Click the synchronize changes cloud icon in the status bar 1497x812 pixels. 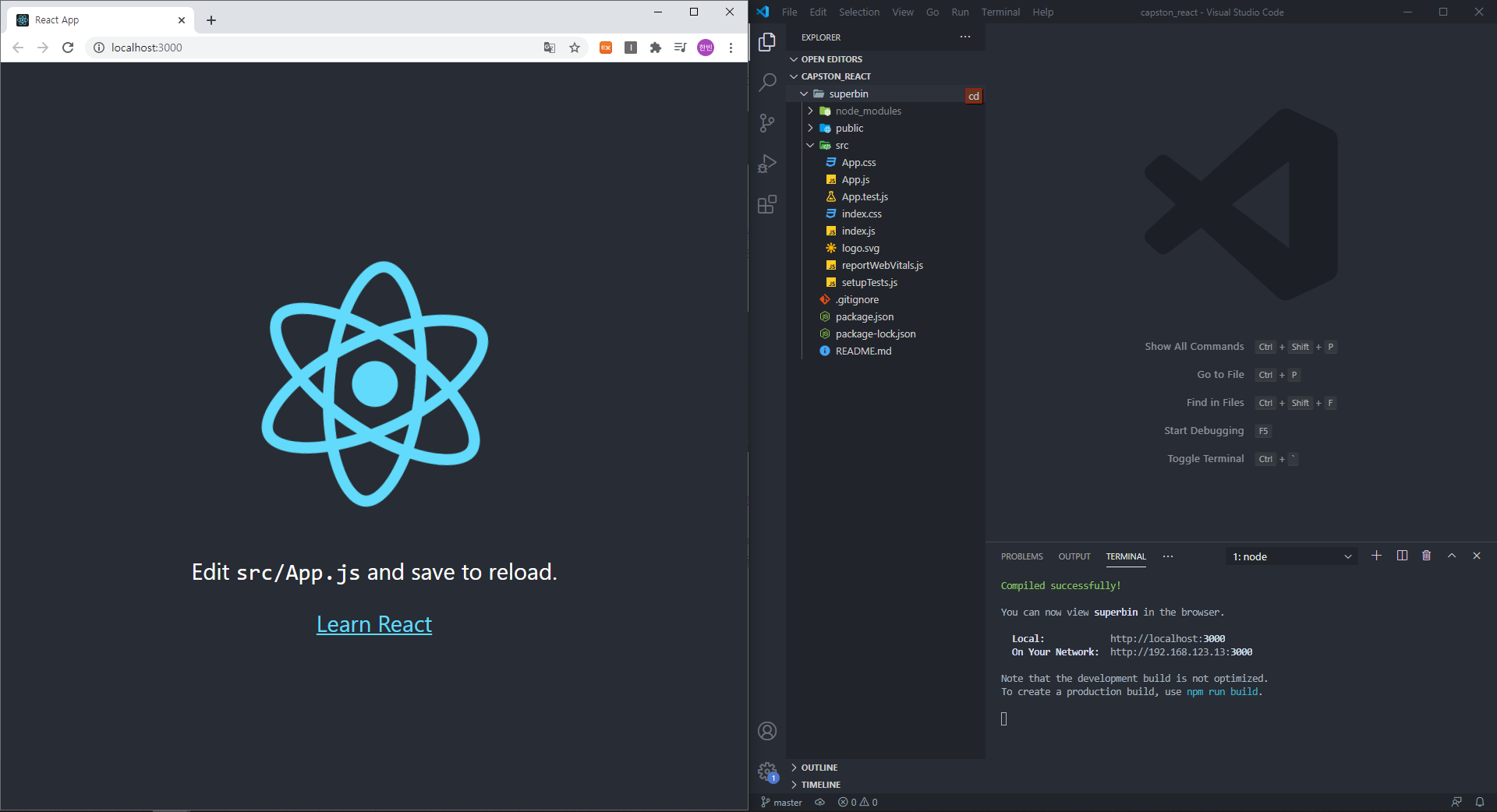(820, 803)
